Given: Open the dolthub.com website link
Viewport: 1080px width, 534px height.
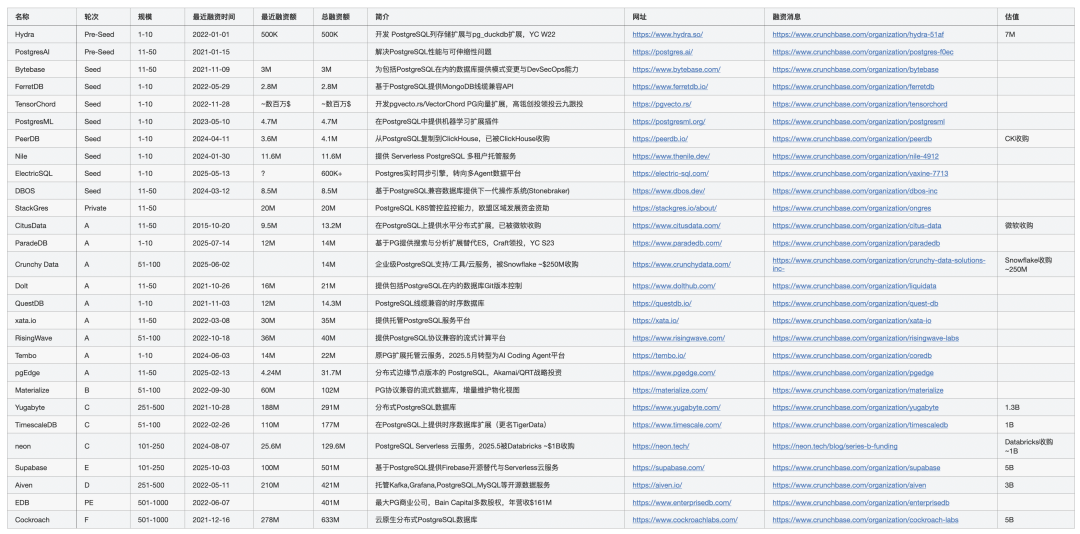Looking at the screenshot, I should [674, 286].
